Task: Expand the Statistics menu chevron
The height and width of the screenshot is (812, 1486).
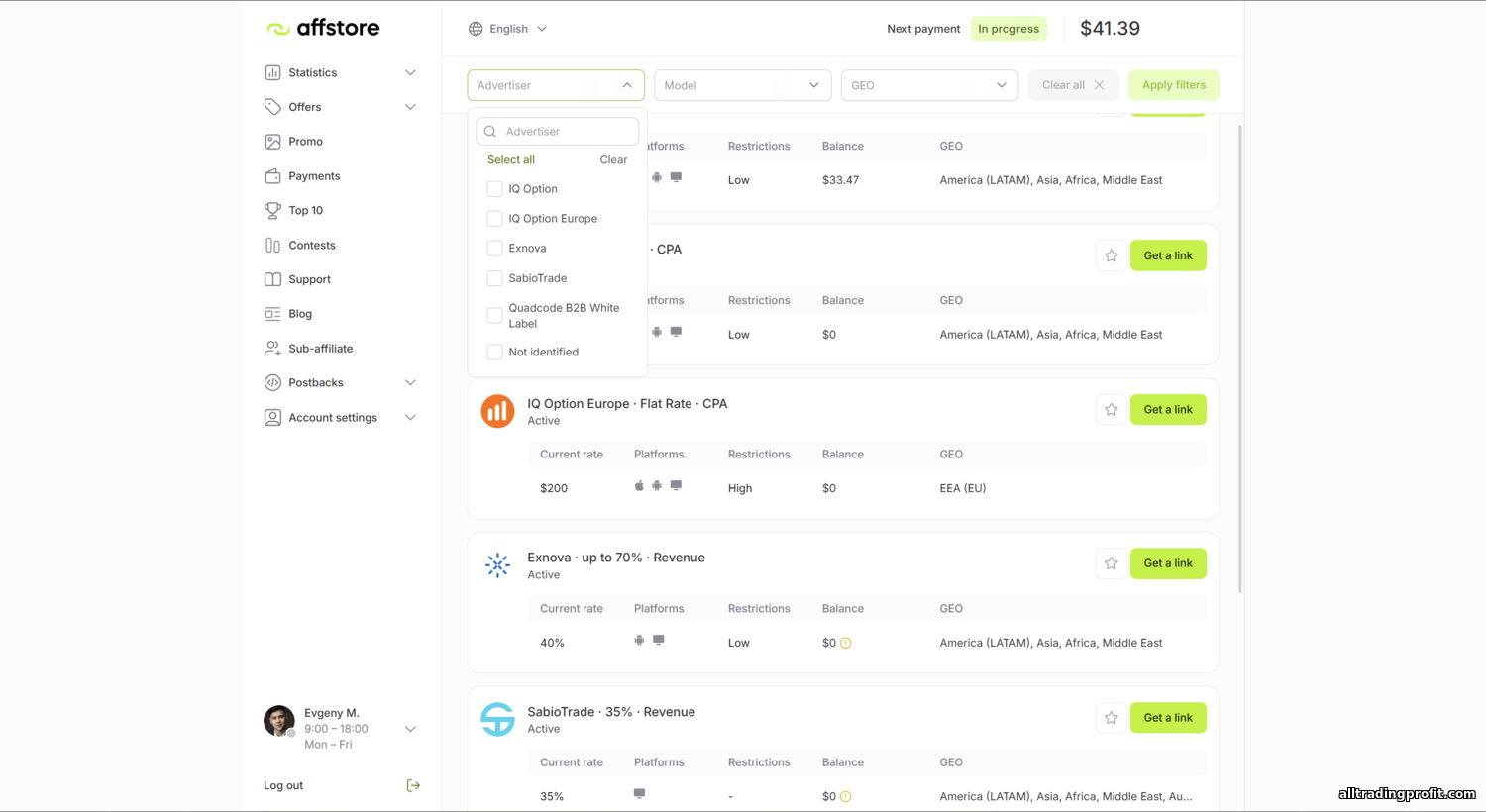Action: pyautogui.click(x=410, y=72)
